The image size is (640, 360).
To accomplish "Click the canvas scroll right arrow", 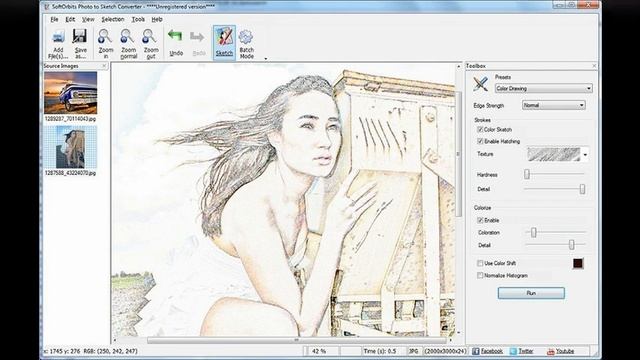I will tap(451, 340).
